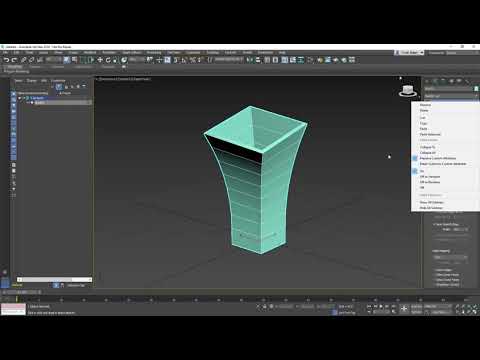Open Select by Name dialog icon

point(74,60)
